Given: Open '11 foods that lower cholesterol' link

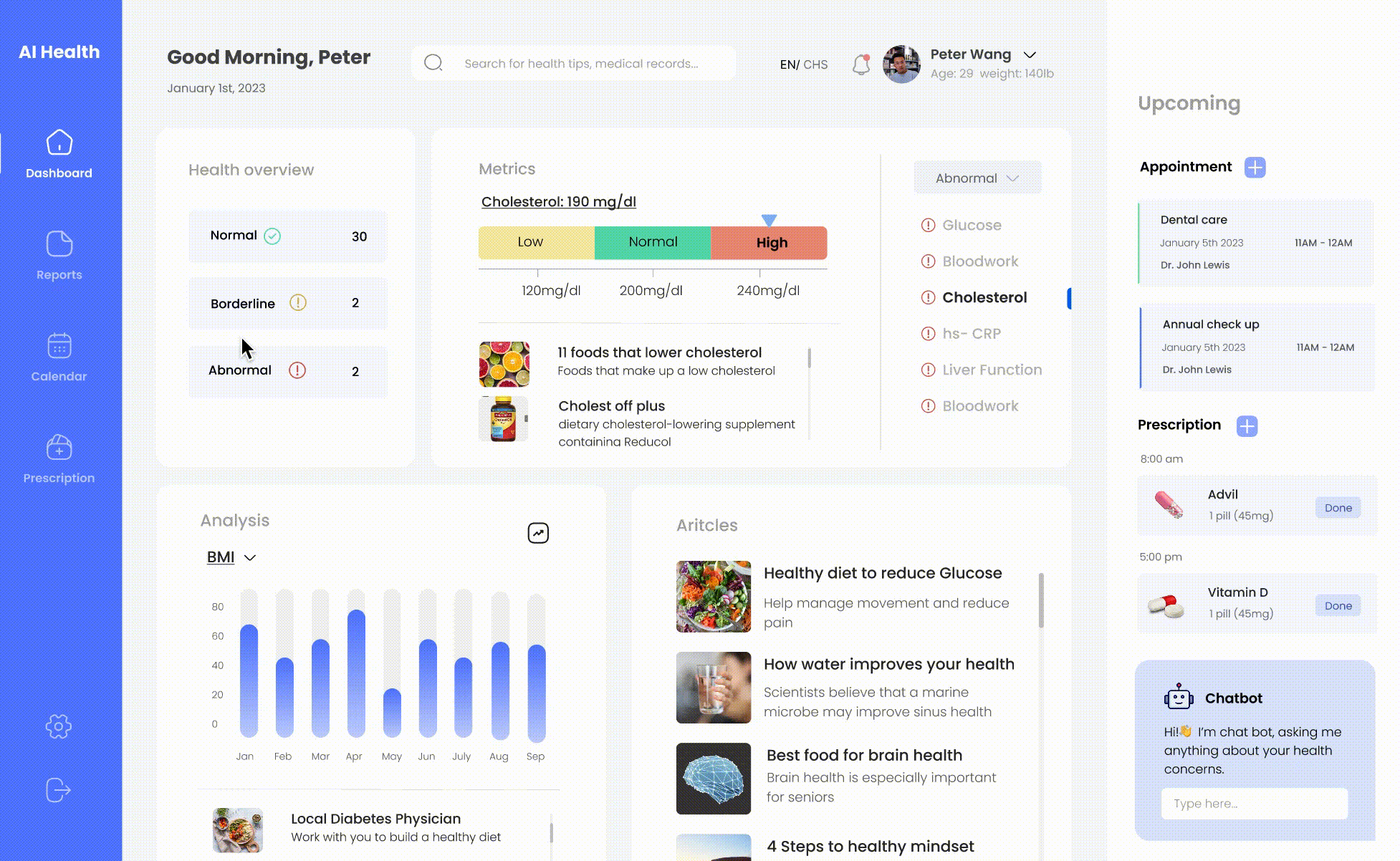Looking at the screenshot, I should click(659, 352).
